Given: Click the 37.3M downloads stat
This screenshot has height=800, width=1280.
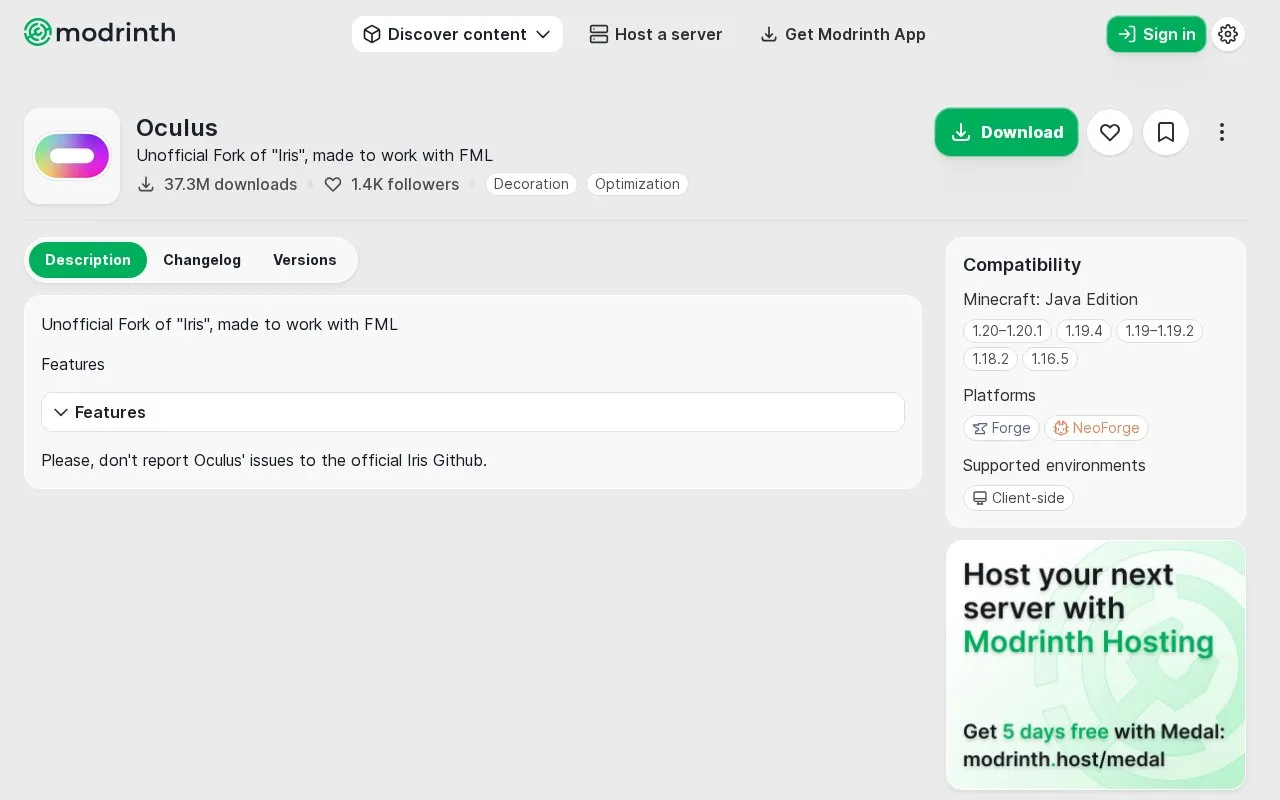Looking at the screenshot, I should [x=217, y=184].
